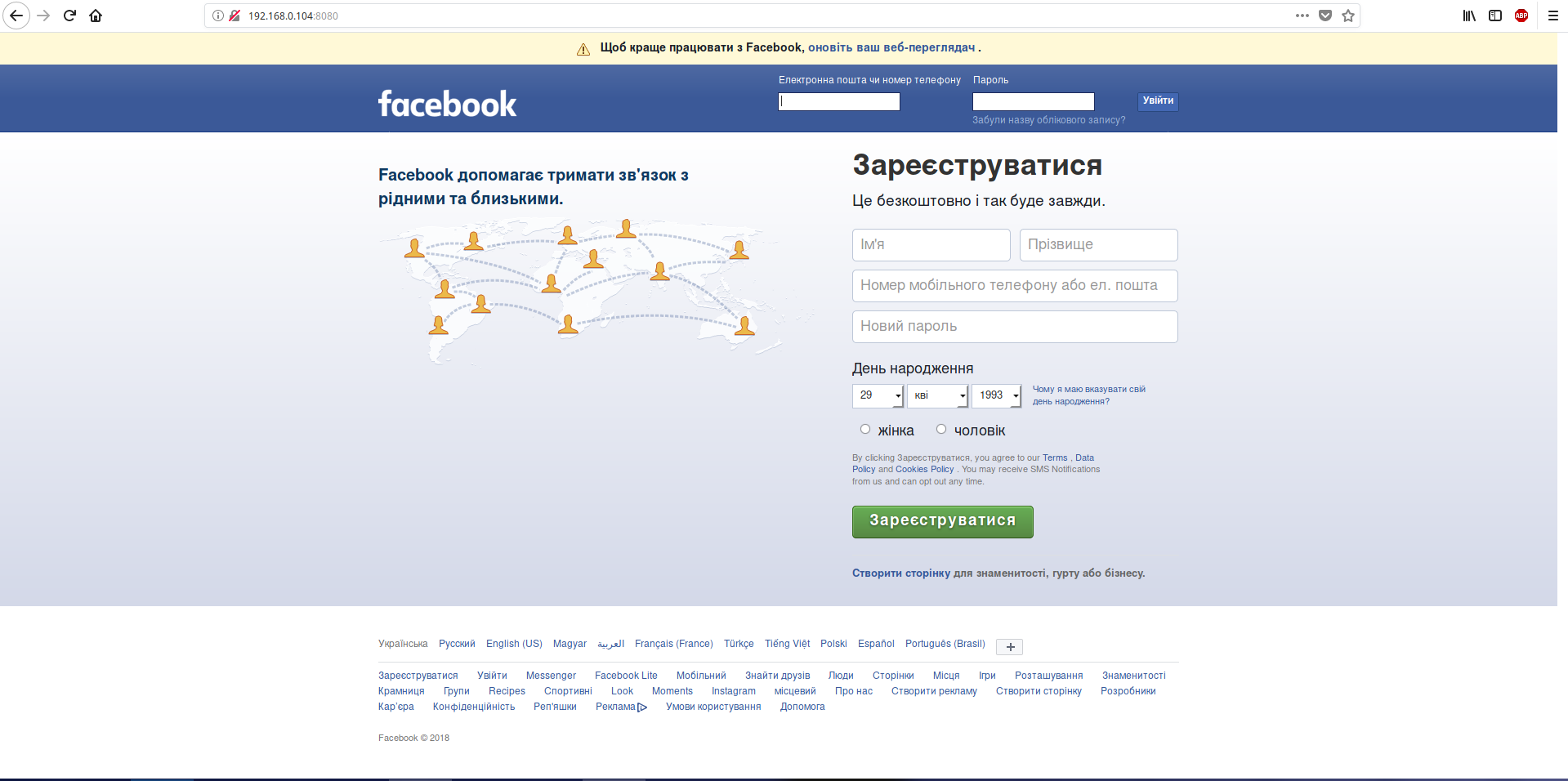1568x781 pixels.
Task: Open the birthday month dropdown
Action: point(937,395)
